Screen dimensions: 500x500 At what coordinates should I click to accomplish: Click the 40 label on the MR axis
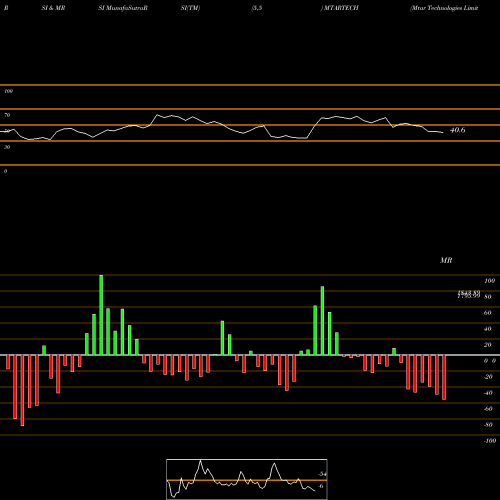click(488, 329)
